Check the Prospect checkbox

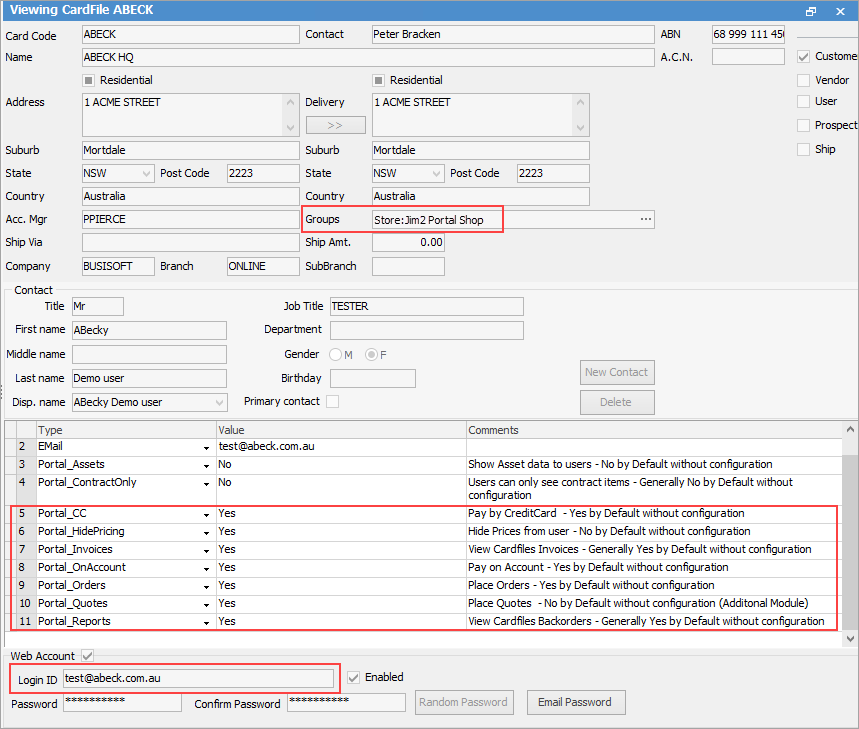point(805,124)
